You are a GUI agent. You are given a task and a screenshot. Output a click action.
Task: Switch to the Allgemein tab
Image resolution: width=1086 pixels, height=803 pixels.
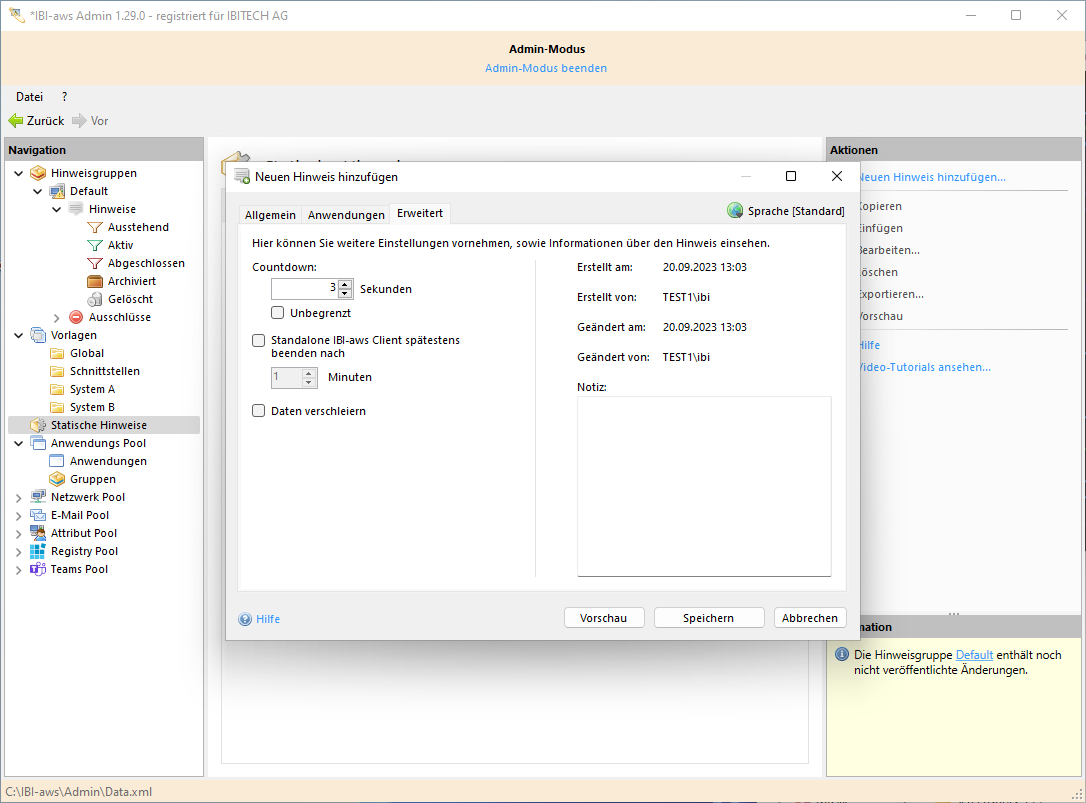[270, 215]
